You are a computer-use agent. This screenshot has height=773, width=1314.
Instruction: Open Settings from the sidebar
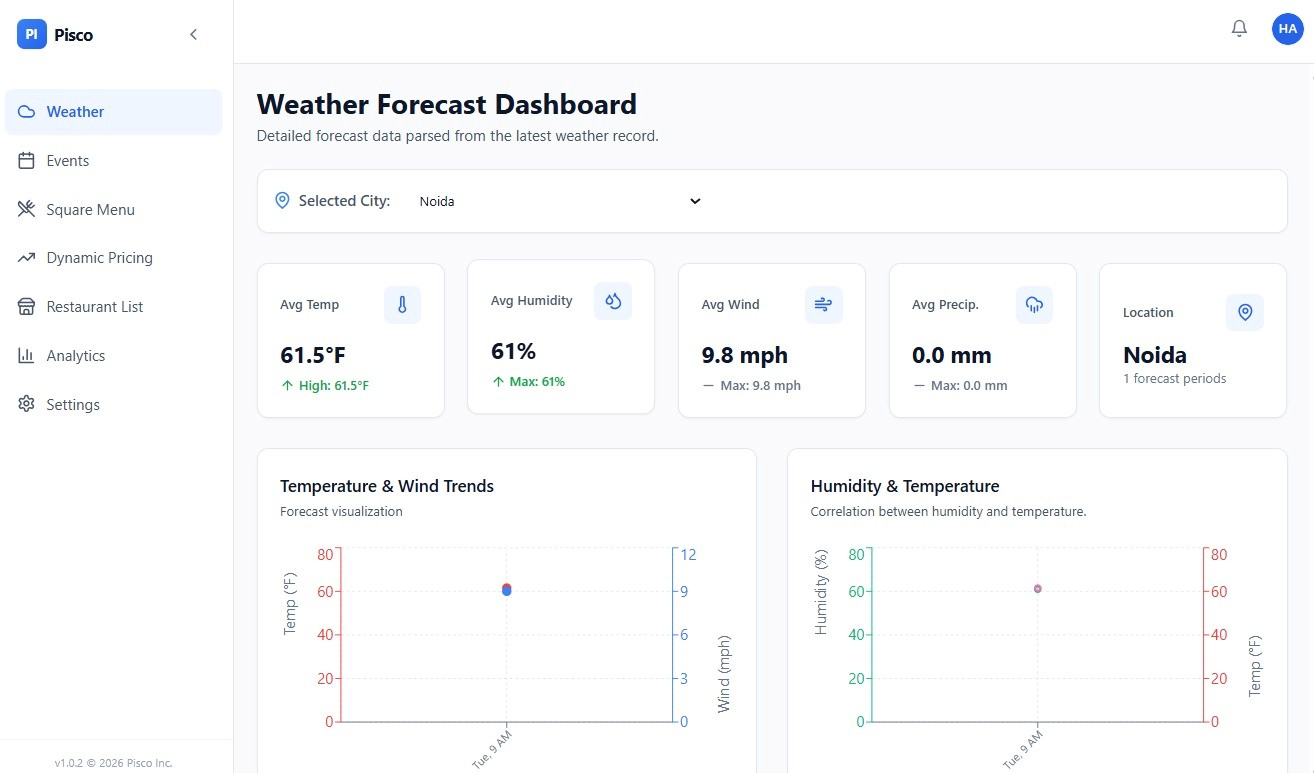click(72, 405)
